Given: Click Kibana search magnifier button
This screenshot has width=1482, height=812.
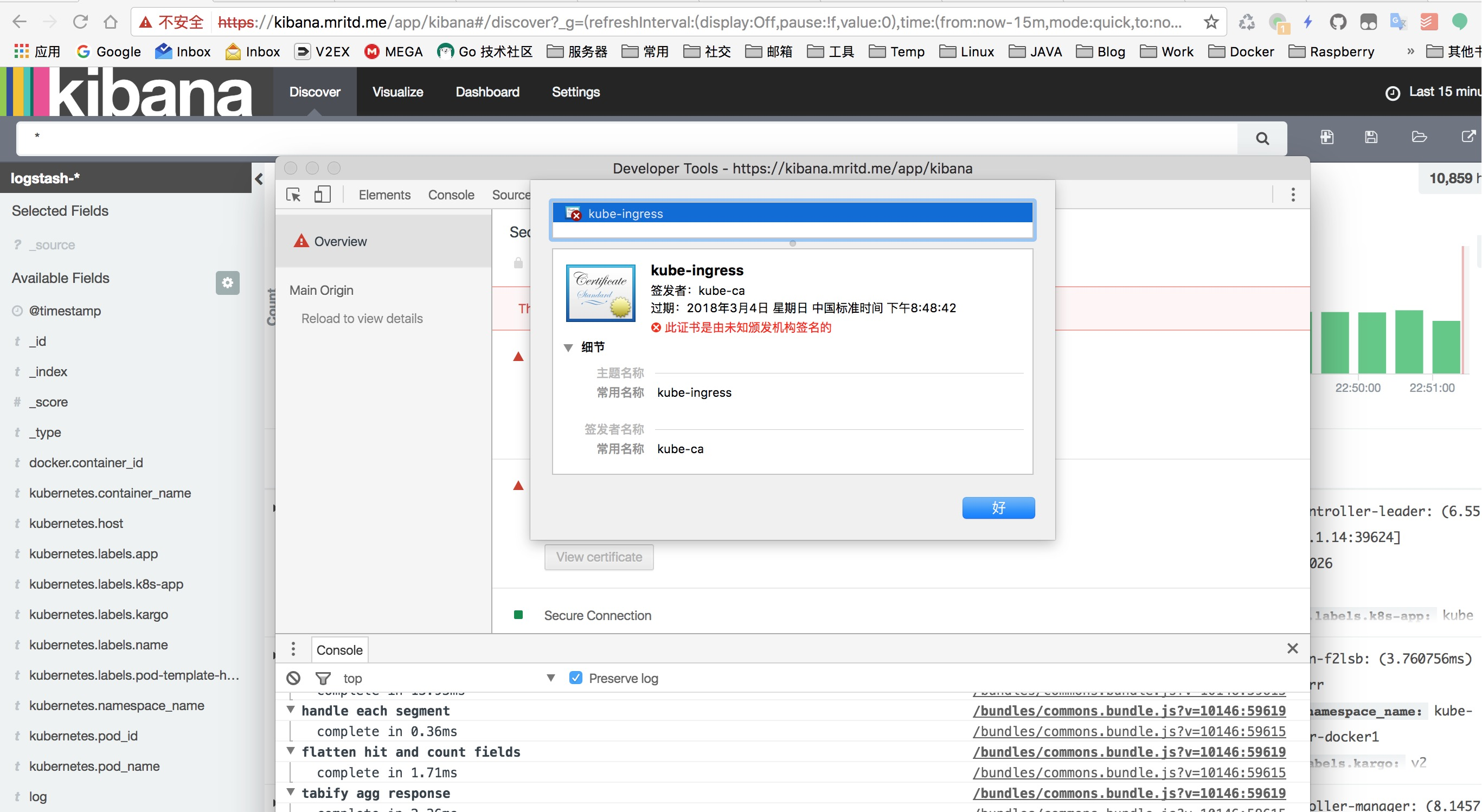Looking at the screenshot, I should pos(1262,138).
